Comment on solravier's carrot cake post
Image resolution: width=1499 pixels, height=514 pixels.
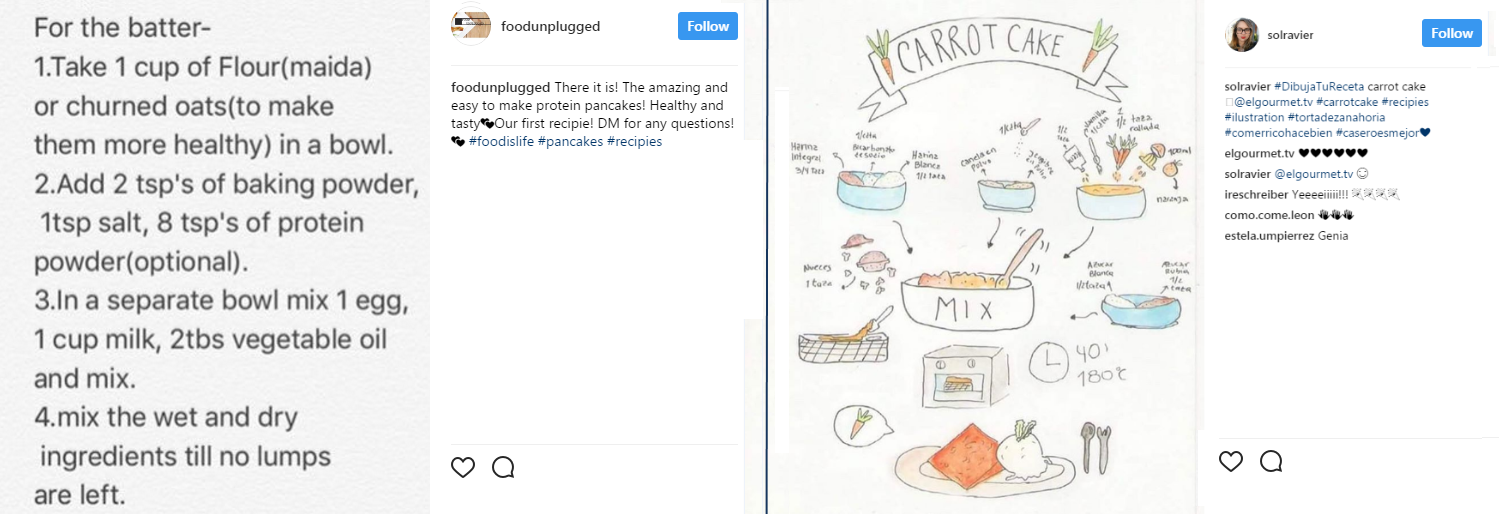(x=1271, y=461)
